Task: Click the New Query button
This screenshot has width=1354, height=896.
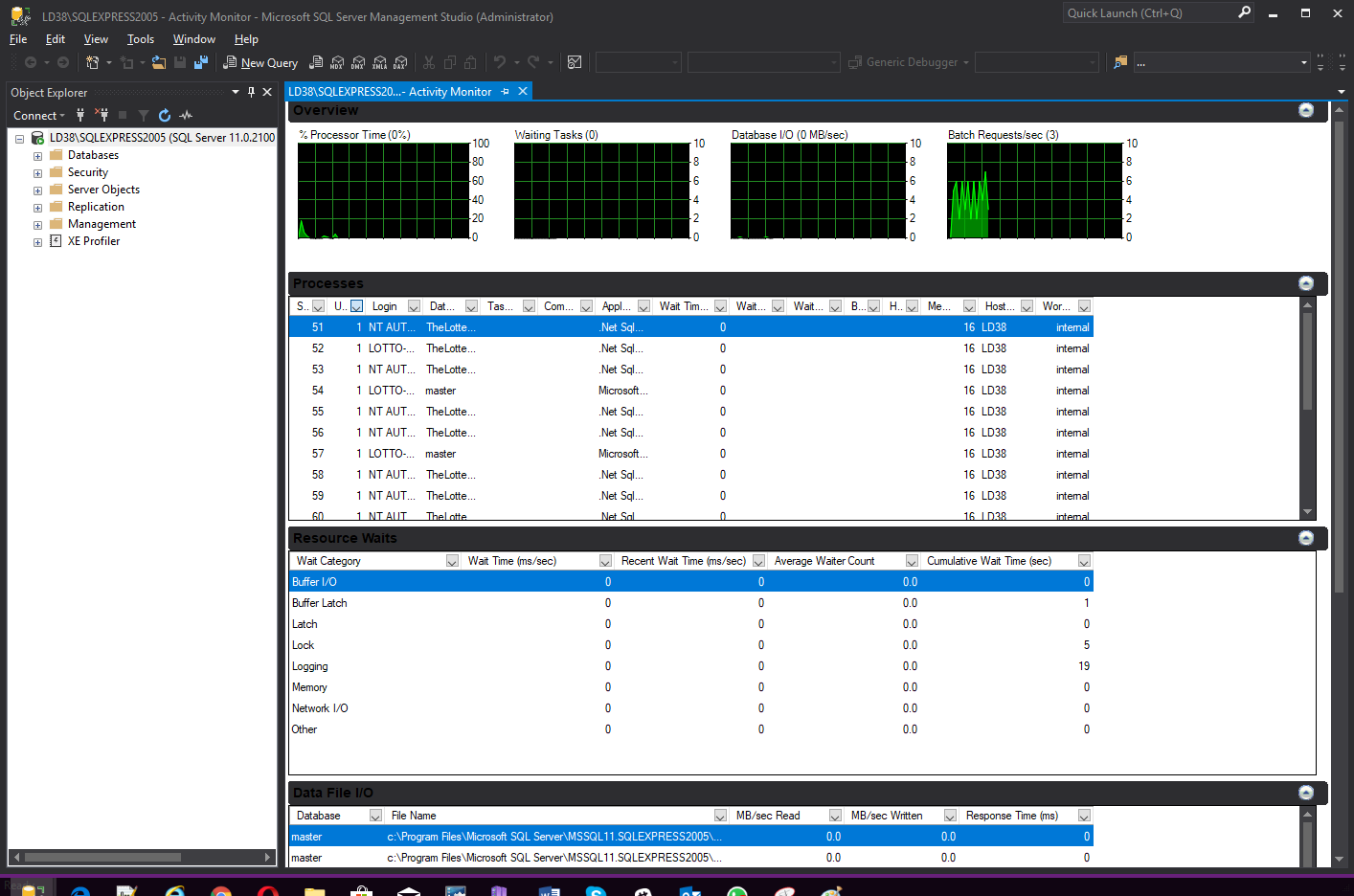Action: click(x=260, y=62)
